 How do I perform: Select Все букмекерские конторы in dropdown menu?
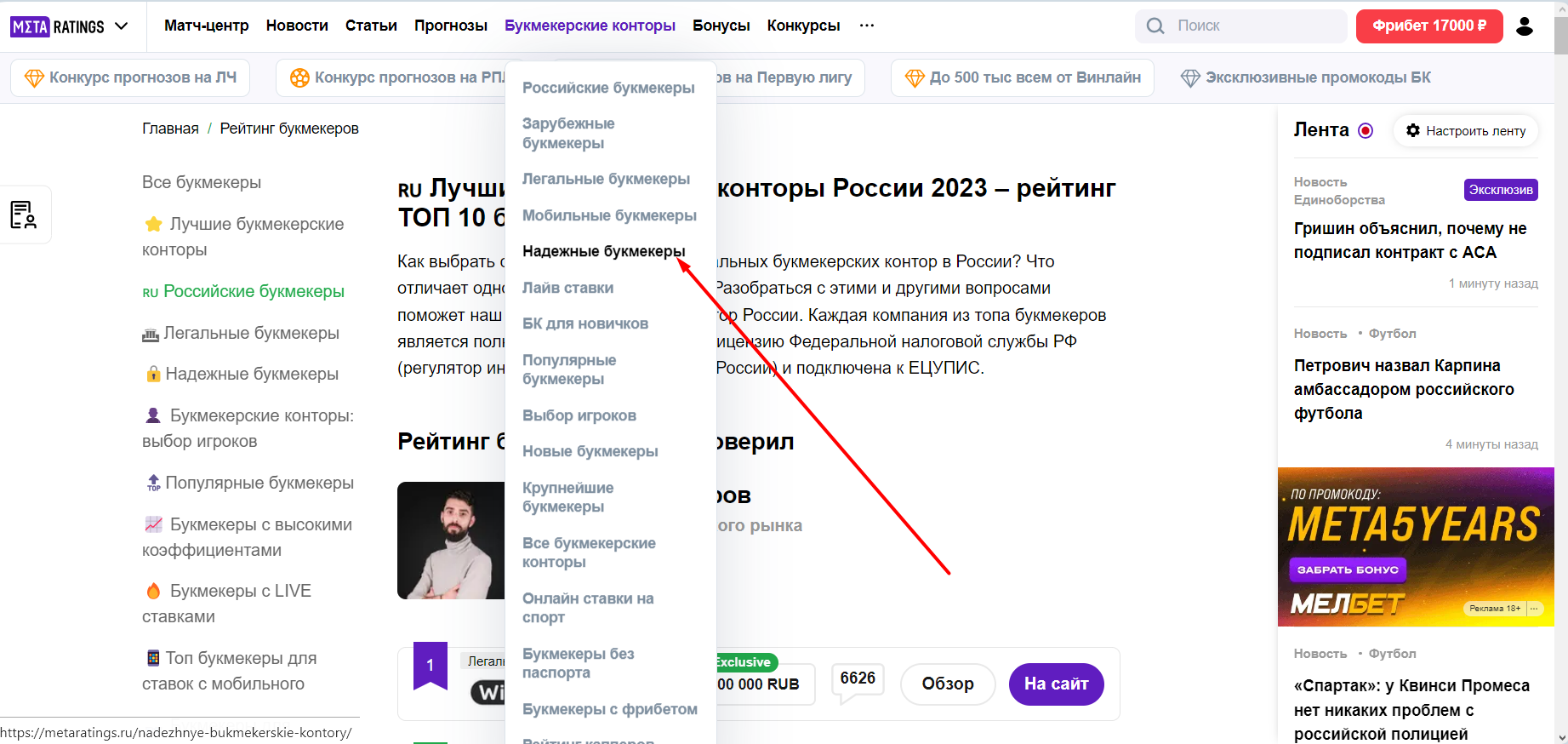(589, 552)
